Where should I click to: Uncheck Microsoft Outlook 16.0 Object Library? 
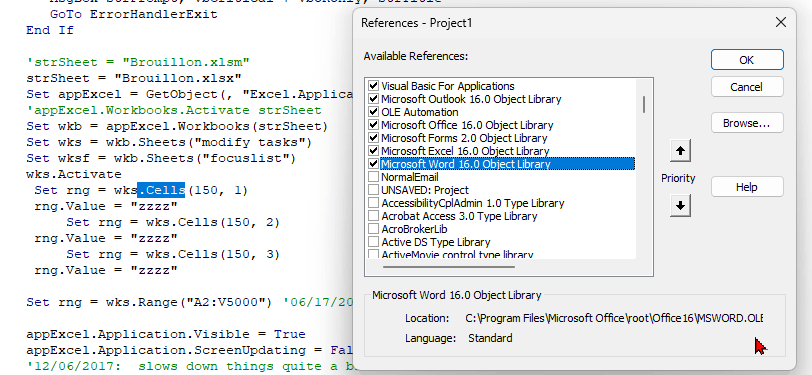click(x=373, y=99)
